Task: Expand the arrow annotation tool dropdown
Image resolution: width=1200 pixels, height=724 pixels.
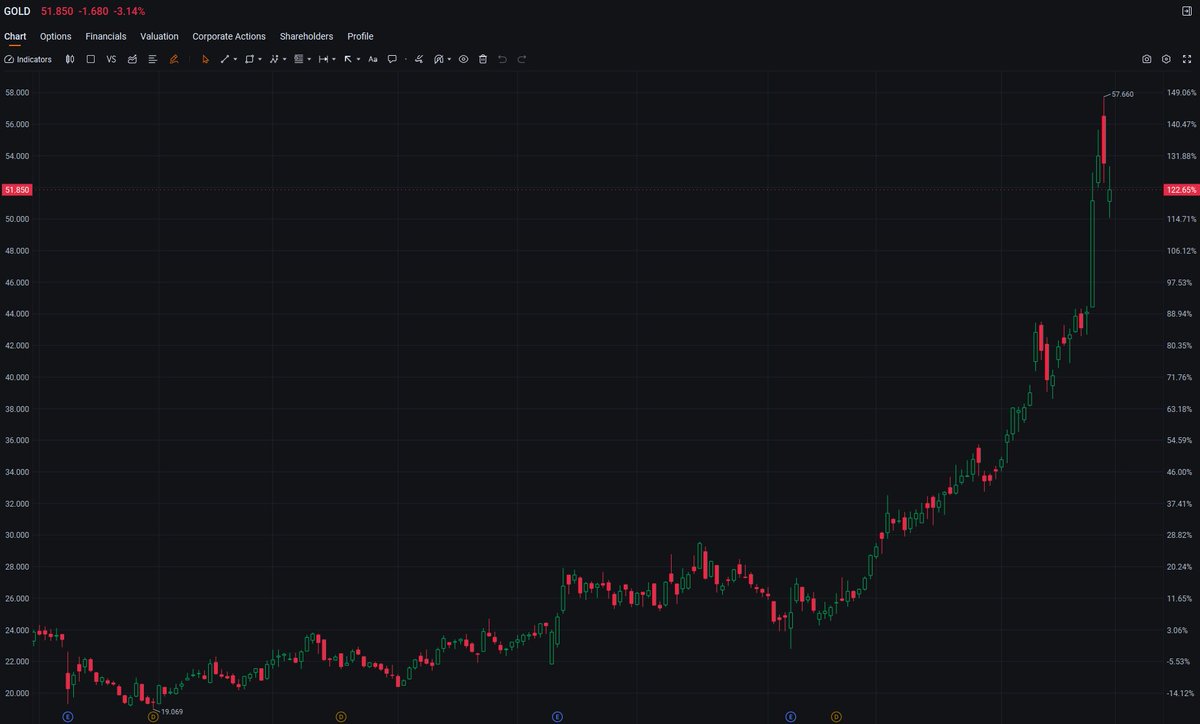Action: pyautogui.click(x=358, y=59)
